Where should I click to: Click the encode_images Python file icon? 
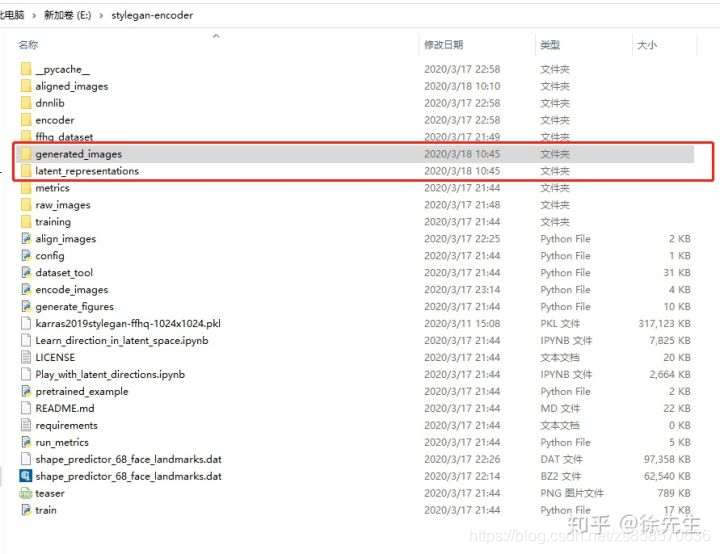pyautogui.click(x=26, y=290)
